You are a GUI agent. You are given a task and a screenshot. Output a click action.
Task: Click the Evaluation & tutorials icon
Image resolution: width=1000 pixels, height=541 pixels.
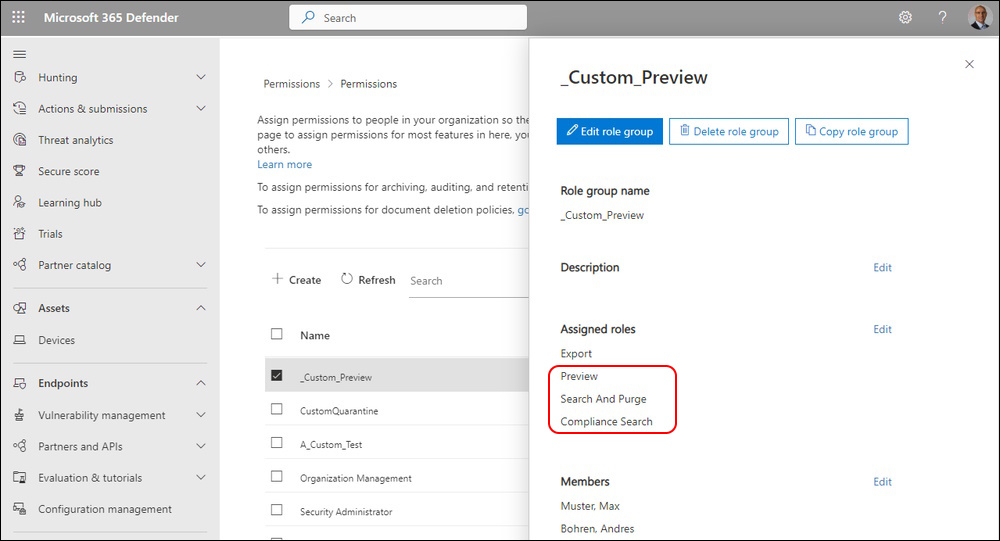pos(20,477)
